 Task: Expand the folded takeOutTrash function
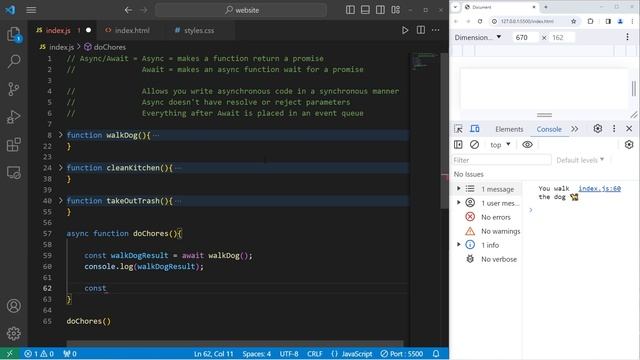coord(60,200)
